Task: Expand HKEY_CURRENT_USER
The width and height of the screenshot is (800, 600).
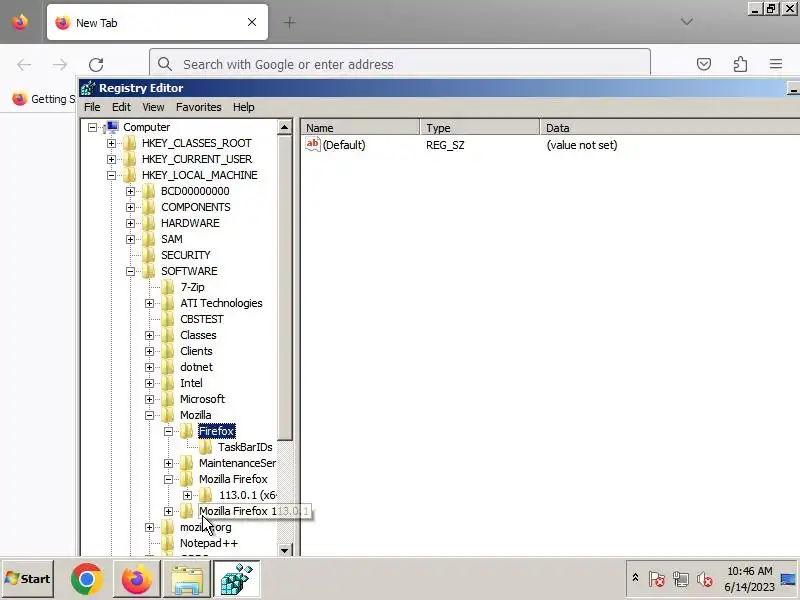Action: (111, 159)
